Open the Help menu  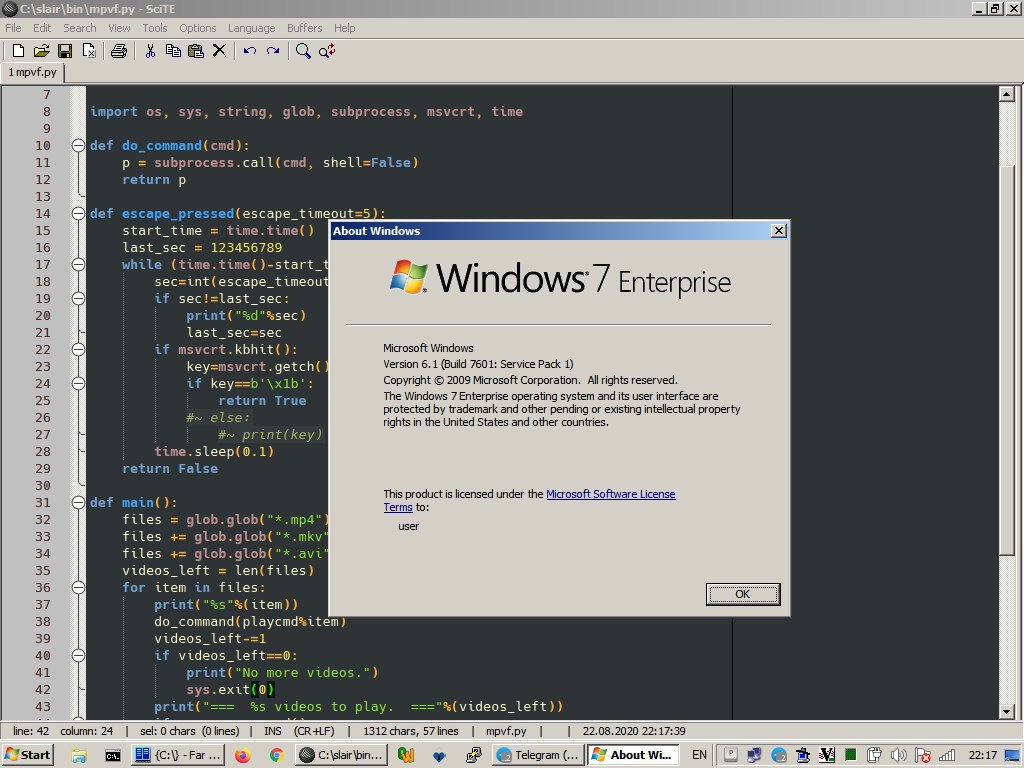(344, 28)
